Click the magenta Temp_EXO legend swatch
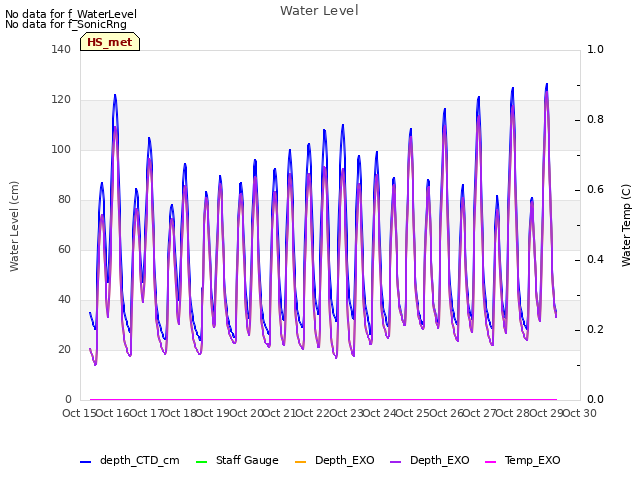This screenshot has height=480, width=640. pos(490,462)
